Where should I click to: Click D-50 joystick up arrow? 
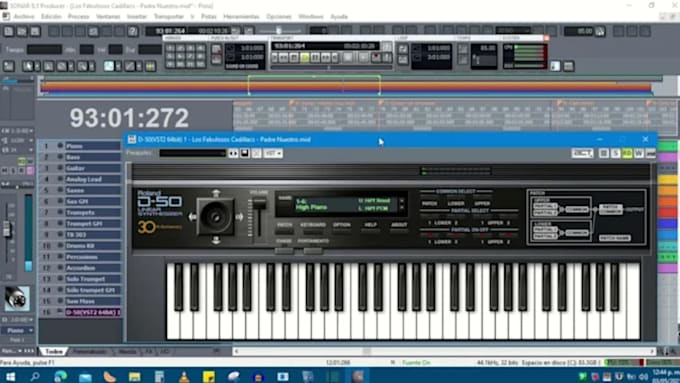216,193
